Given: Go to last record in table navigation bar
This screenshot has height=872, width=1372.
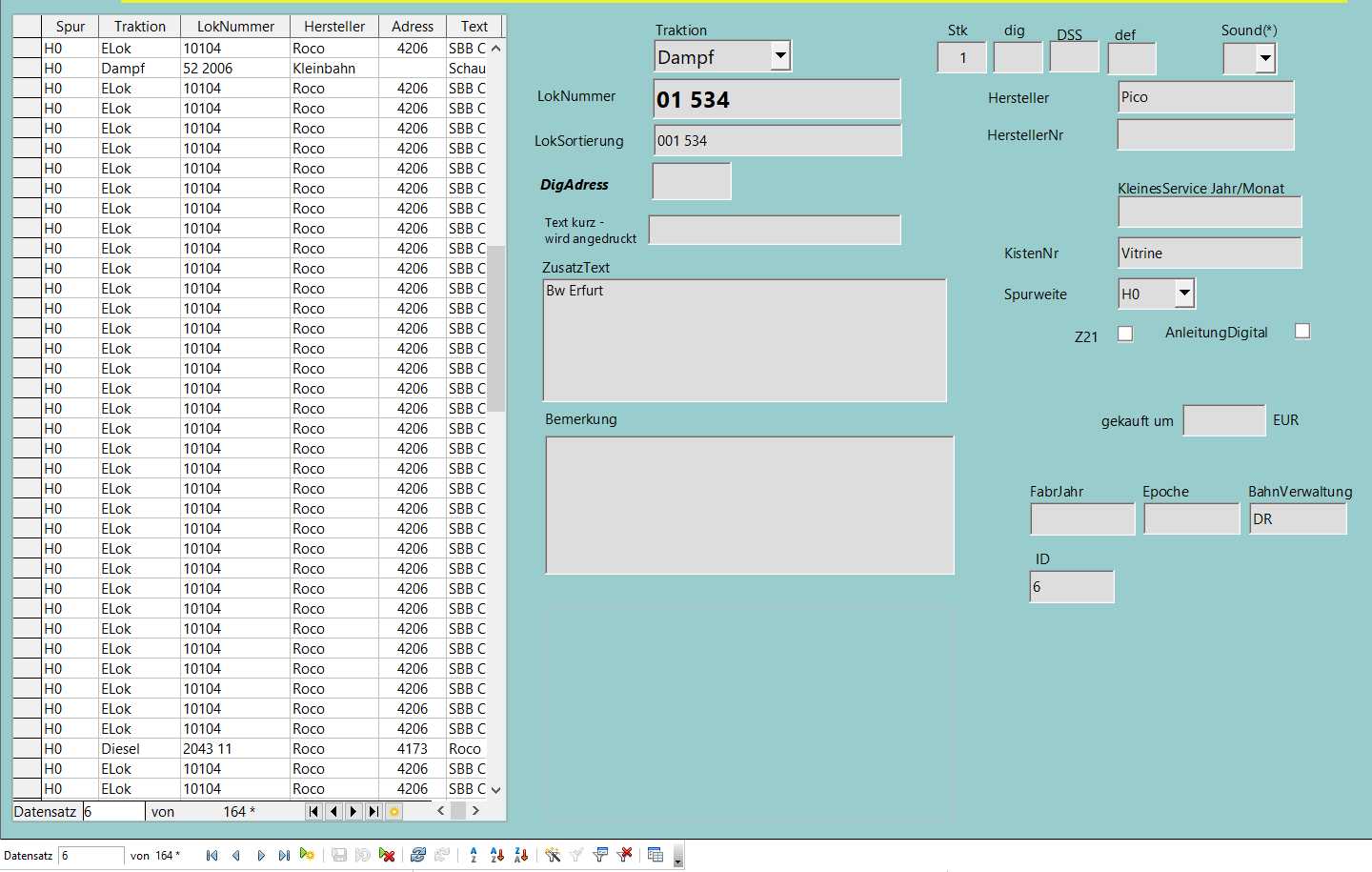Looking at the screenshot, I should tap(373, 812).
